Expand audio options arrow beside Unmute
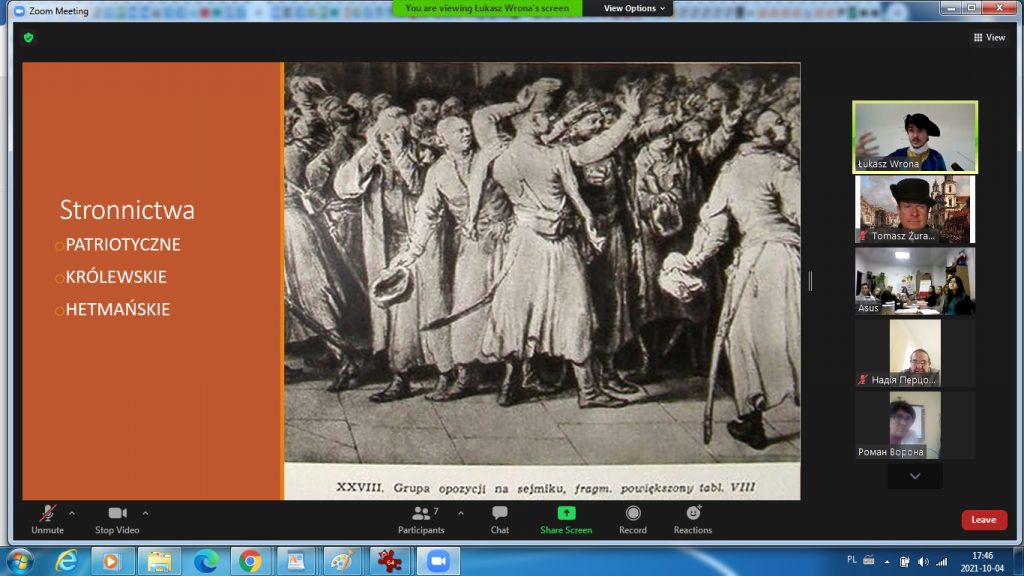 (x=72, y=513)
